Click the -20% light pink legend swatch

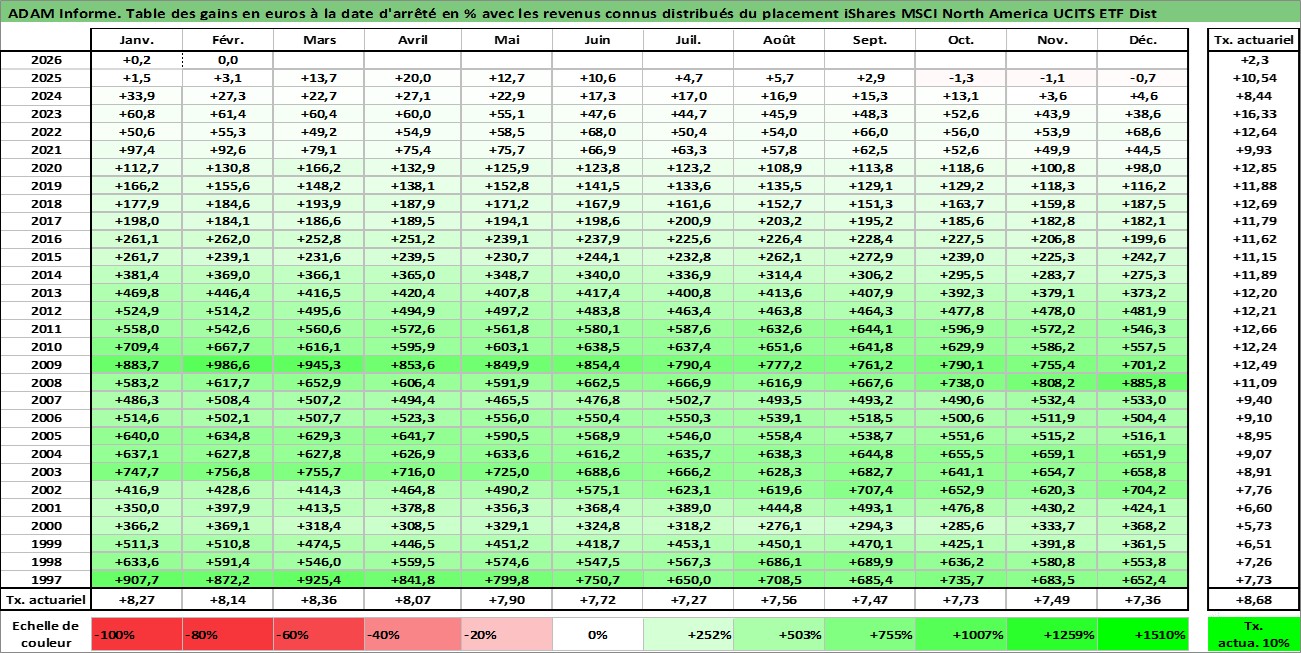tap(506, 634)
